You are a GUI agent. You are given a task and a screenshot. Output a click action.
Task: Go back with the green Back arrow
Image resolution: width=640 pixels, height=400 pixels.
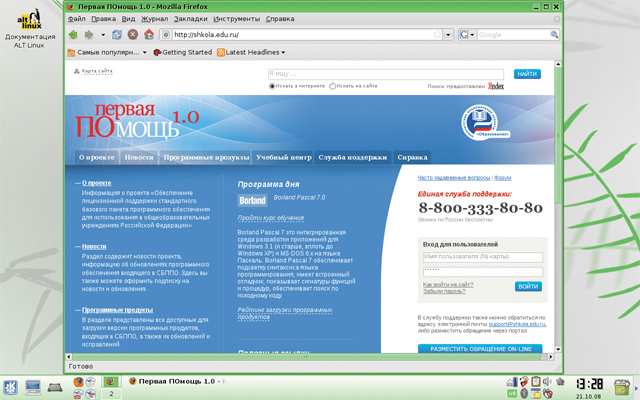coord(73,35)
